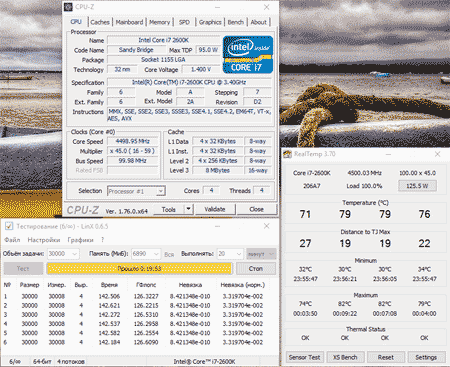Click the Close button in CPU-Z
The width and height of the screenshot is (450, 367).
[x=256, y=209]
